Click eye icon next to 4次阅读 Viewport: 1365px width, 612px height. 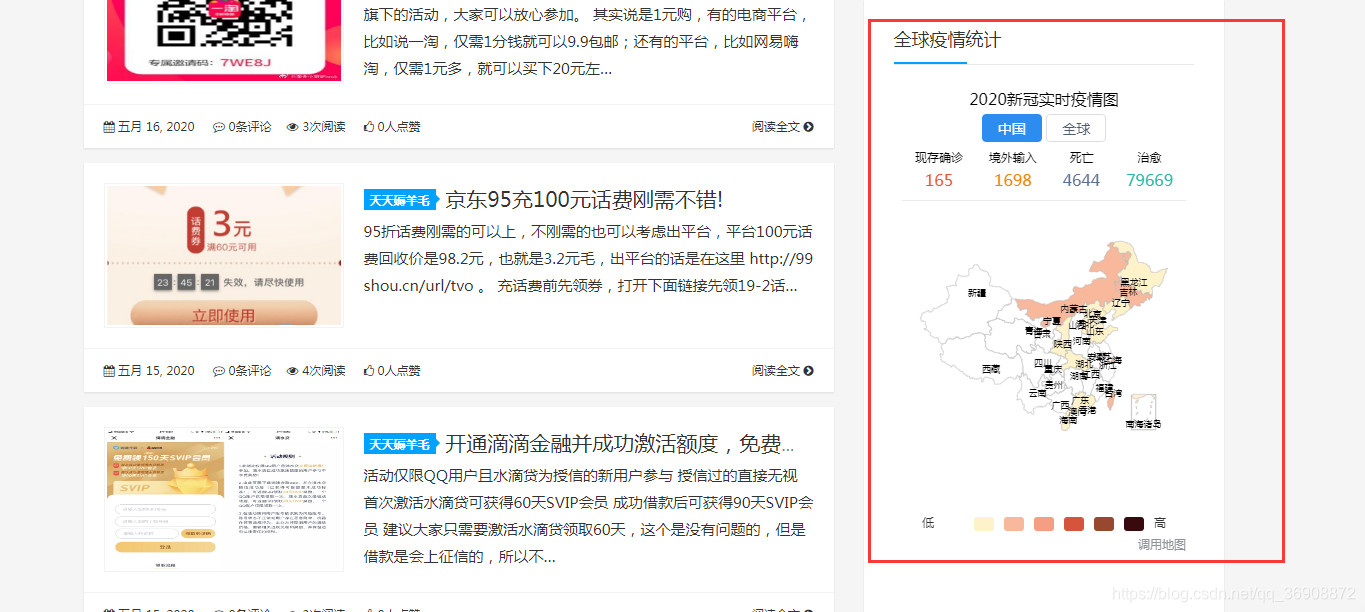click(x=293, y=371)
